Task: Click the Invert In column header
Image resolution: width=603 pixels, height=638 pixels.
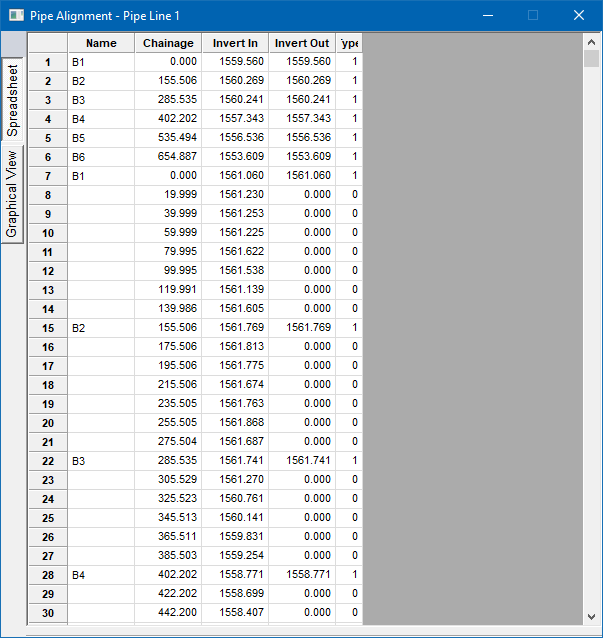Action: coord(235,43)
